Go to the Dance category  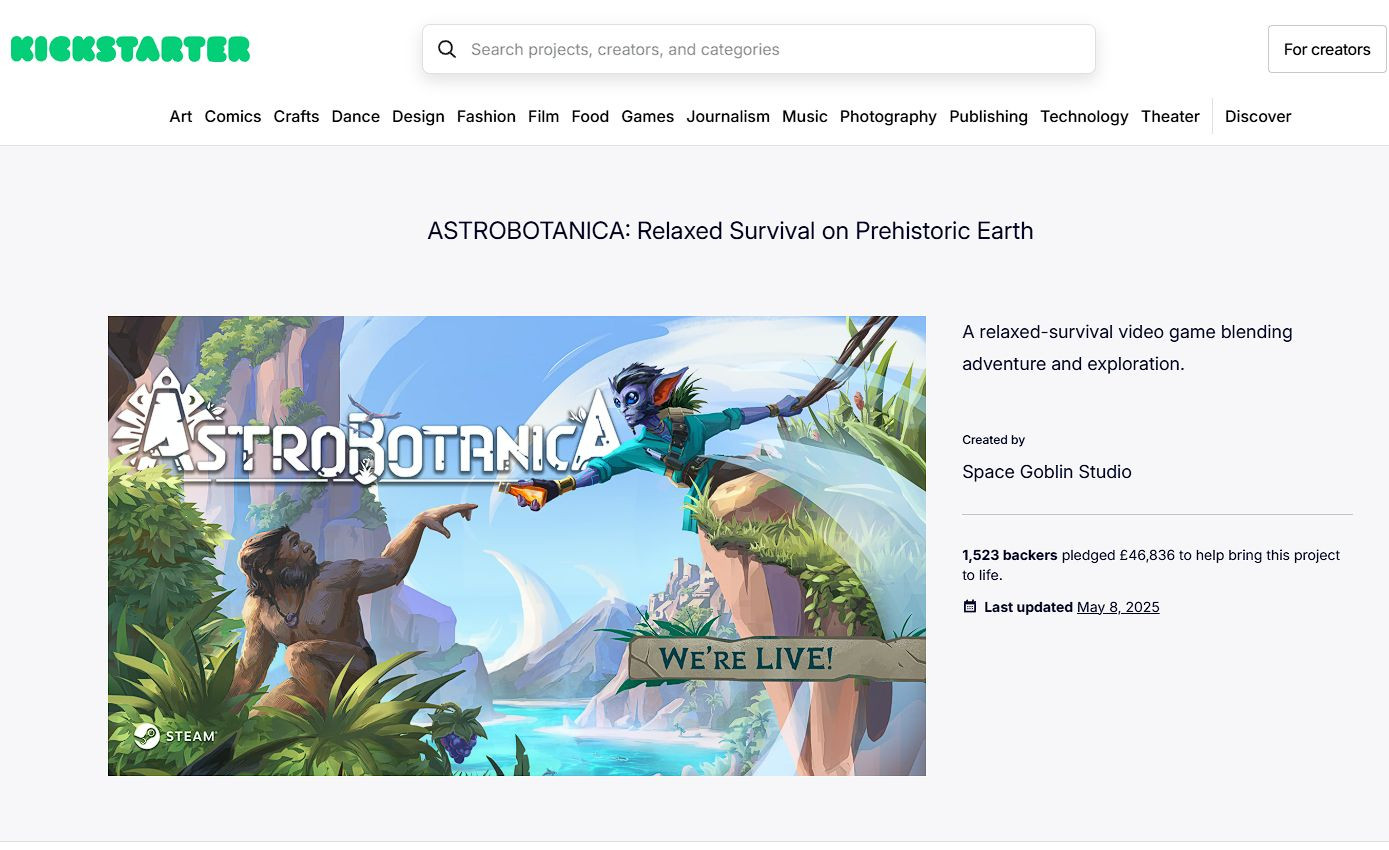tap(356, 116)
